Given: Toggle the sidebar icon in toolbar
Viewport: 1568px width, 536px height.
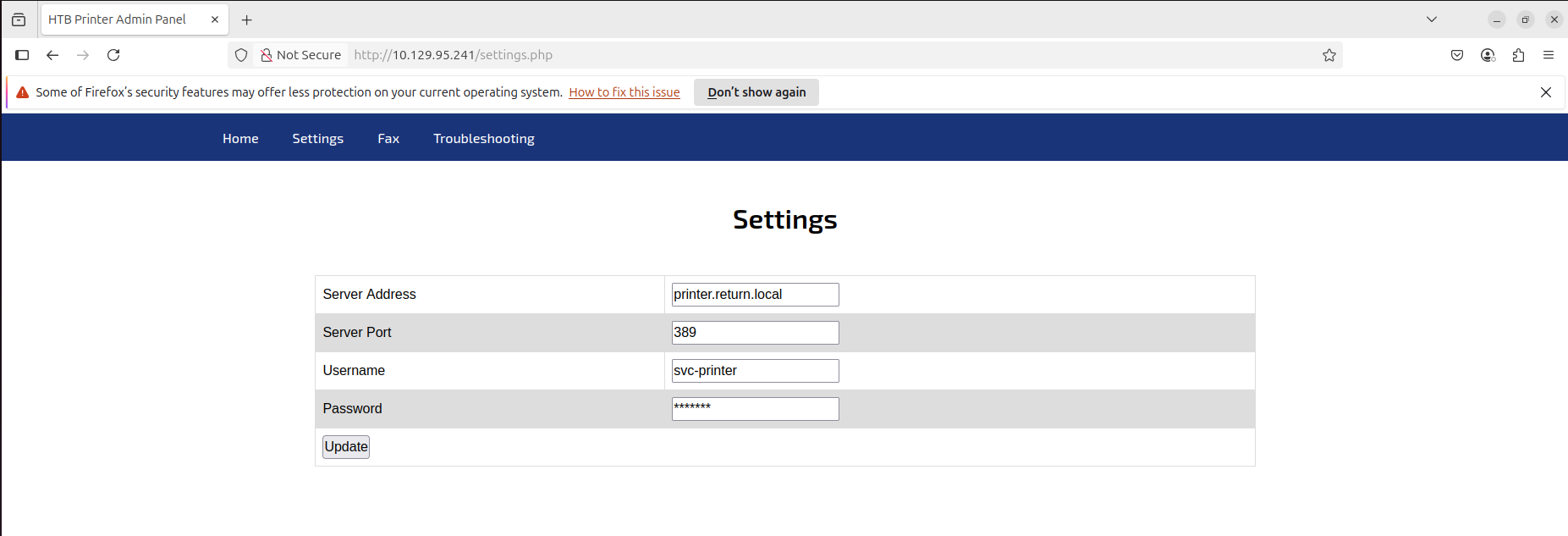Looking at the screenshot, I should 23,55.
